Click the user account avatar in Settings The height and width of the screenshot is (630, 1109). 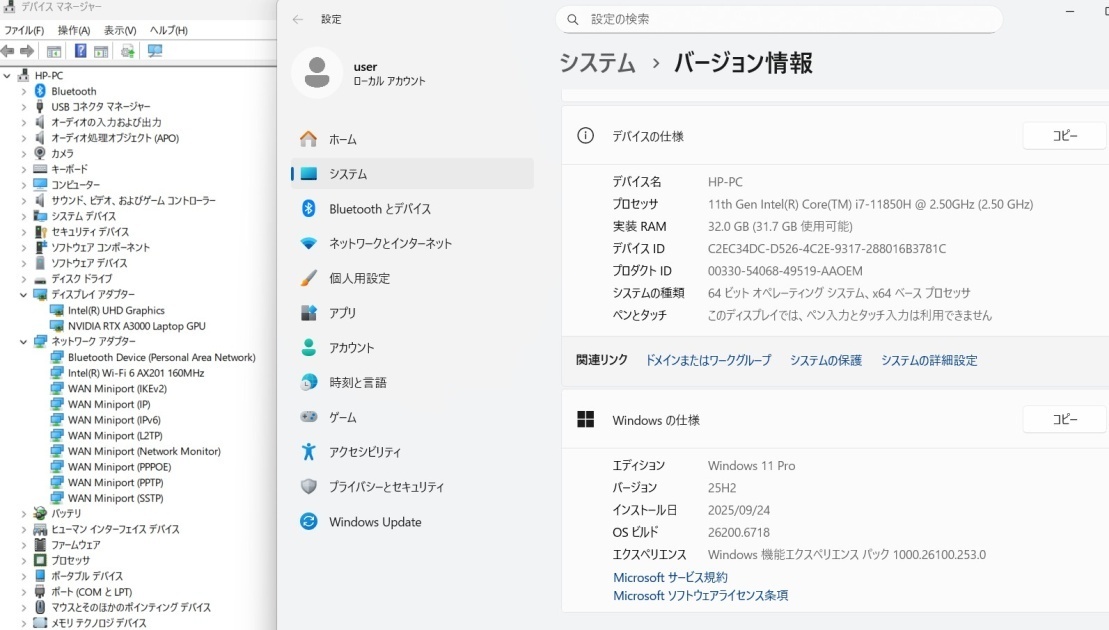coord(317,73)
